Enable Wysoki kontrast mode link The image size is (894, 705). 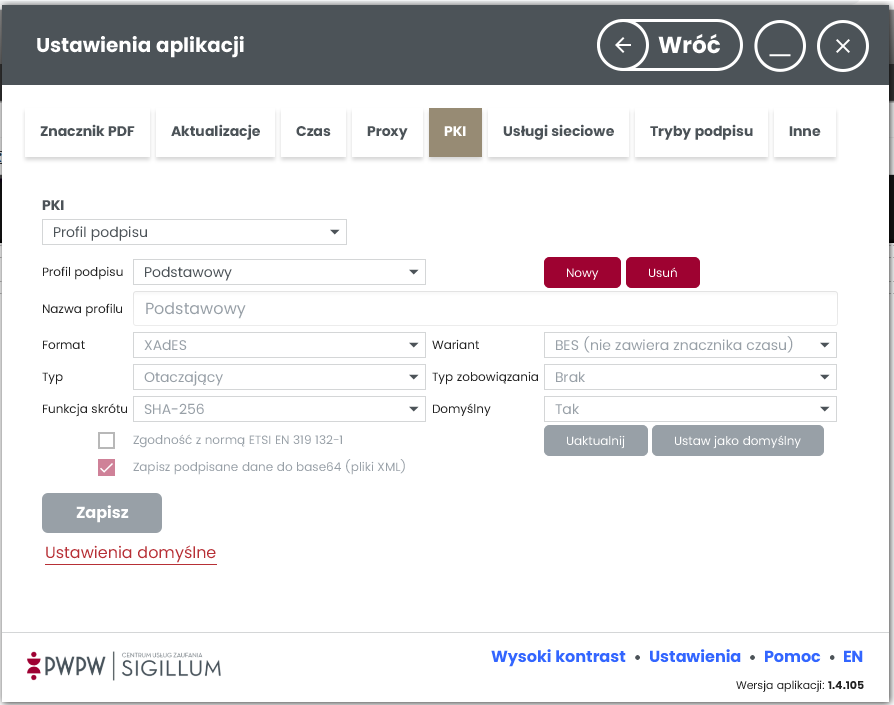coord(558,657)
